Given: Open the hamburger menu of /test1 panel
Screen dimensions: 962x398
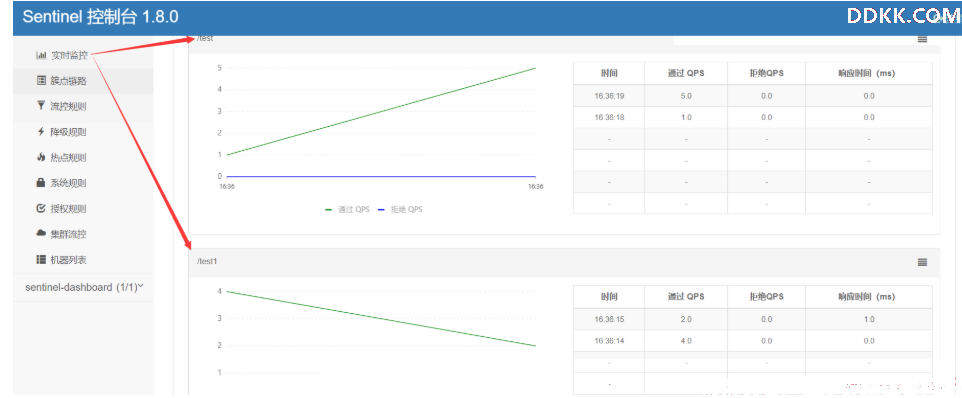Looking at the screenshot, I should point(922,262).
